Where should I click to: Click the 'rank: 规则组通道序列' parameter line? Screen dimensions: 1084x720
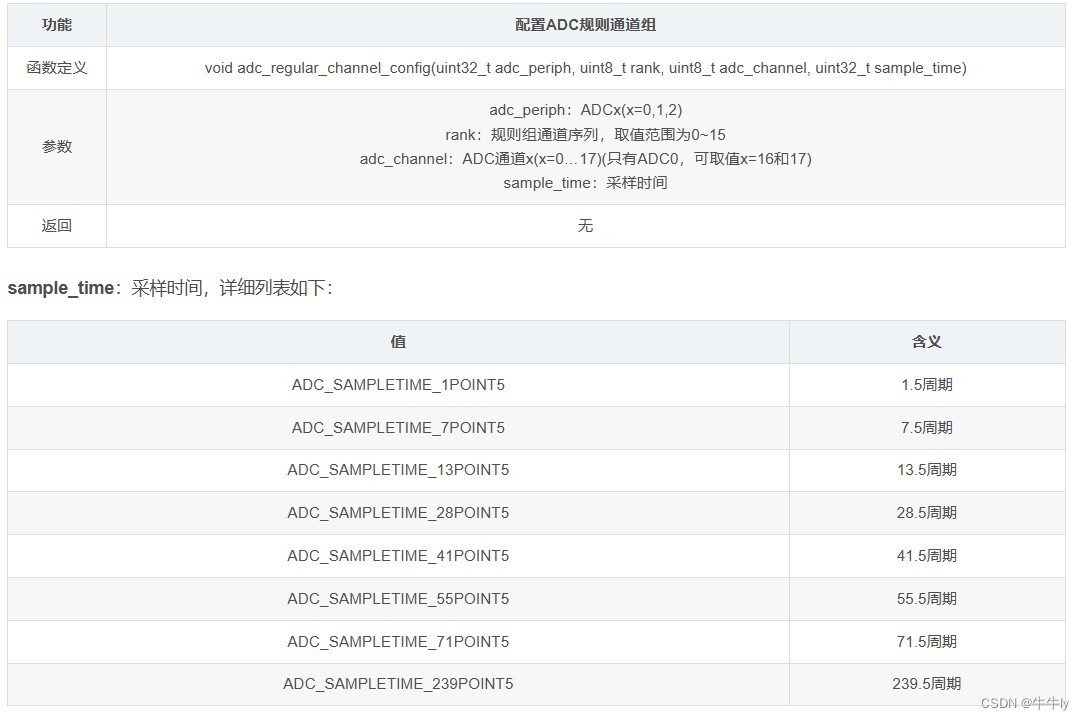pos(585,135)
